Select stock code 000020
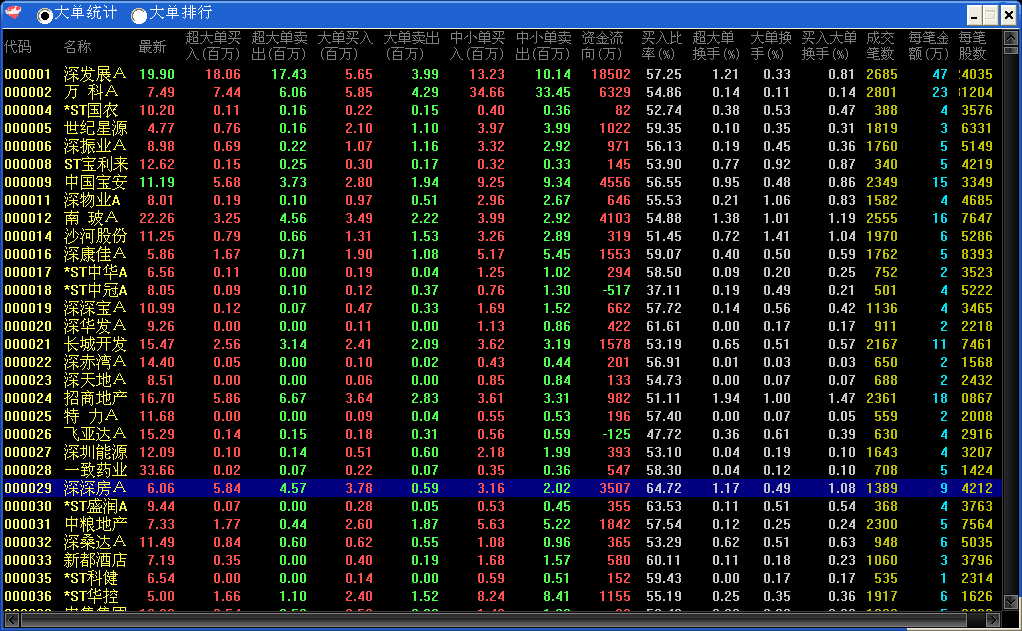 coord(27,326)
